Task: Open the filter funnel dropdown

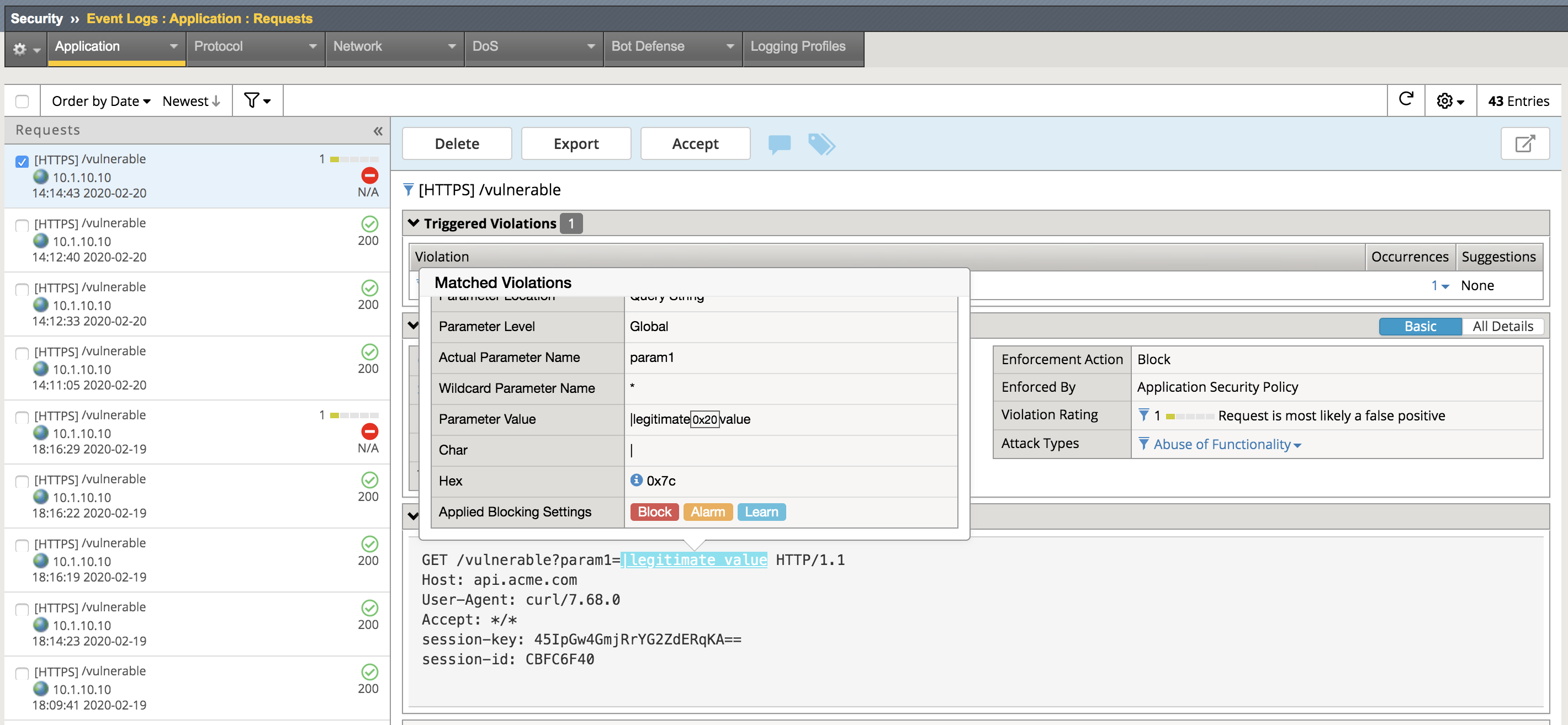Action: [257, 100]
